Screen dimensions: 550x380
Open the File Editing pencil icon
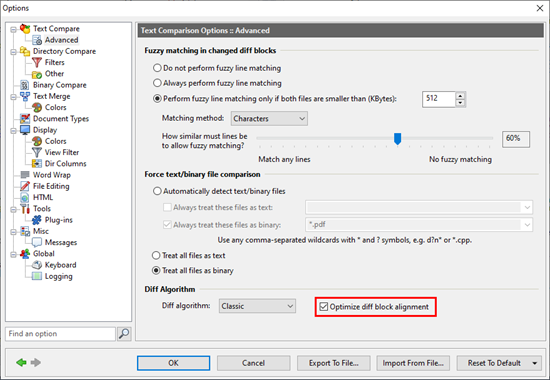25,186
